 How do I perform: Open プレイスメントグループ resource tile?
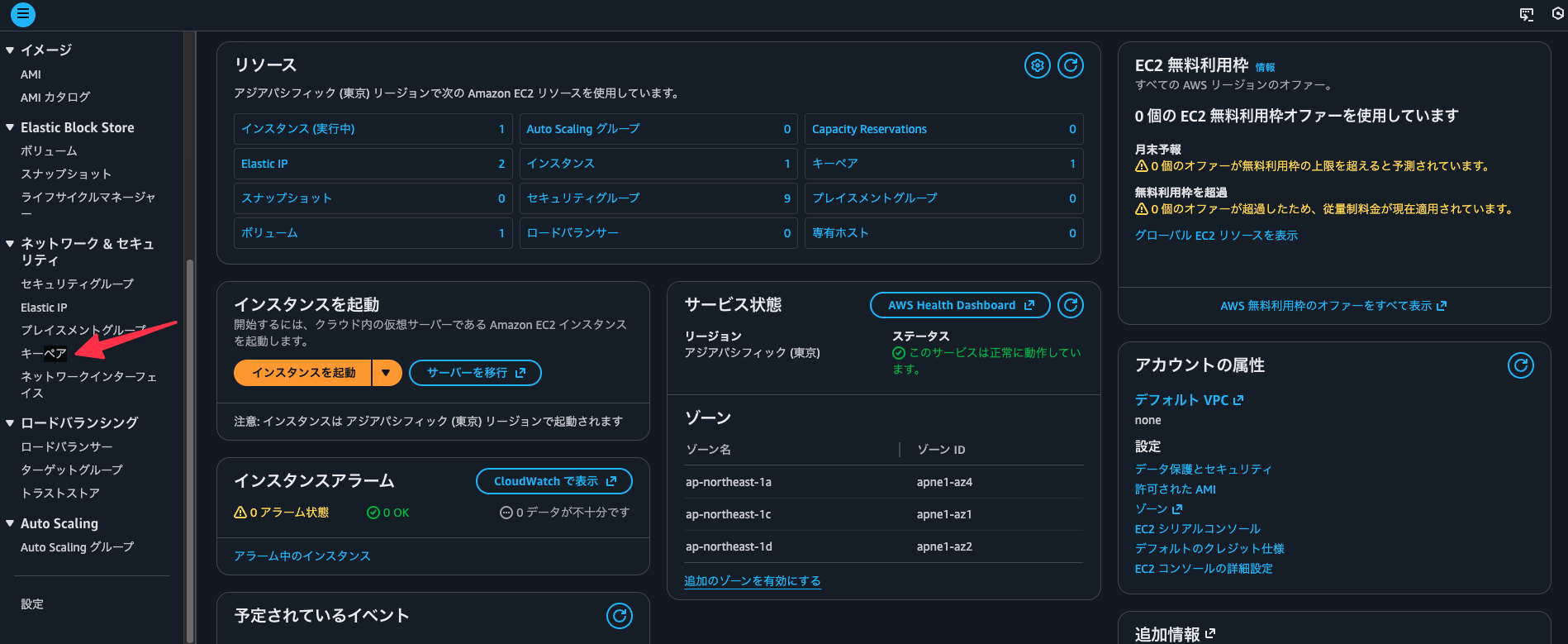pyautogui.click(x=944, y=198)
